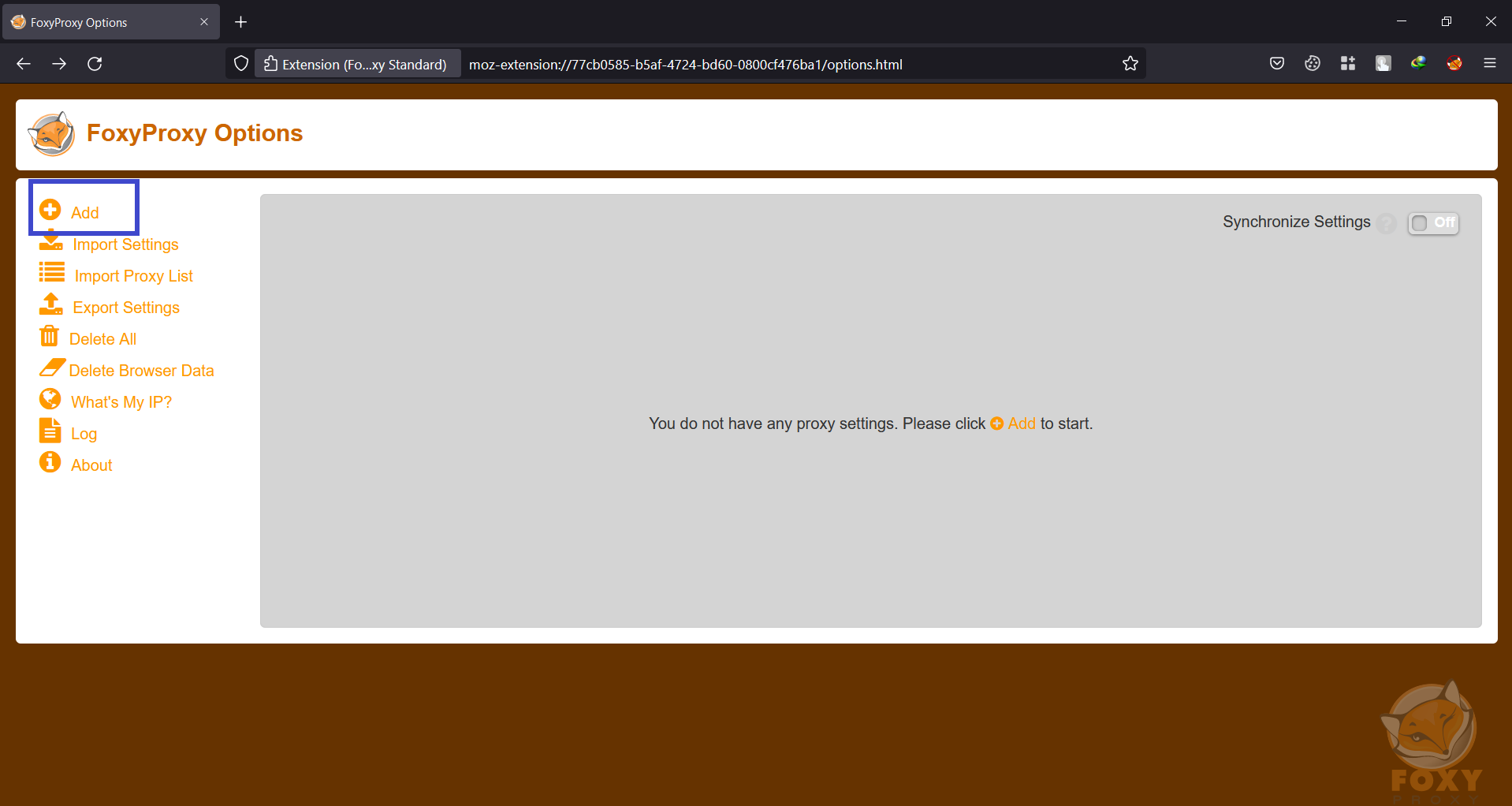Open a new browser tab
Image resolution: width=1512 pixels, height=806 pixels.
coord(241,22)
